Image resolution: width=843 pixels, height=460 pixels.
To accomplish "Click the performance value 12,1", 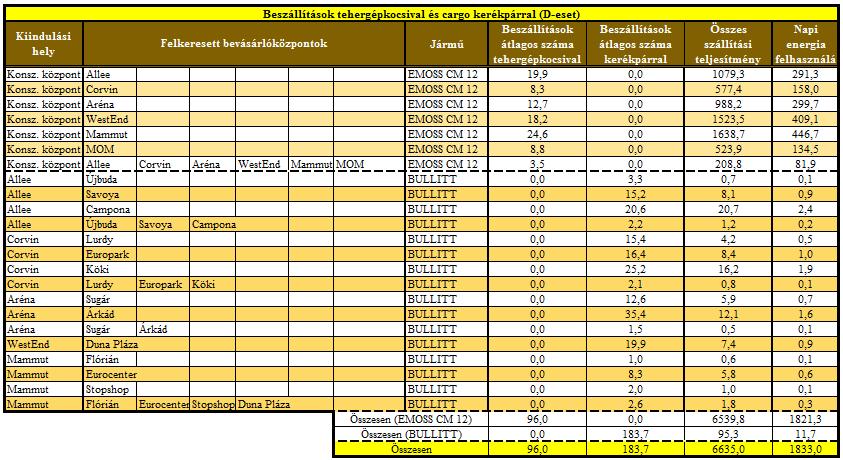I will [728, 315].
